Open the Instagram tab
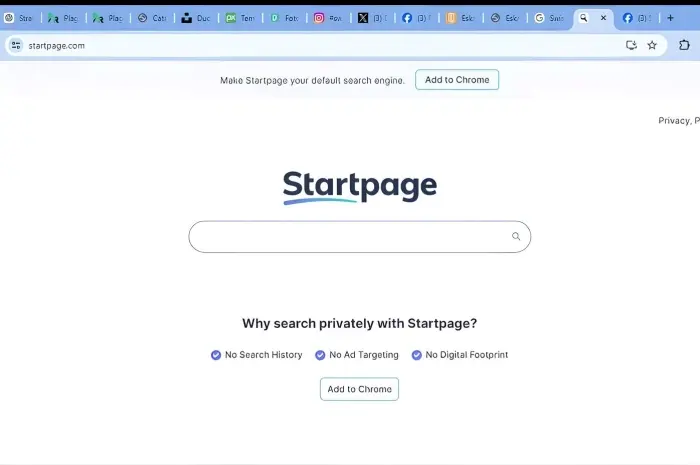This screenshot has width=700, height=465. [x=329, y=18]
